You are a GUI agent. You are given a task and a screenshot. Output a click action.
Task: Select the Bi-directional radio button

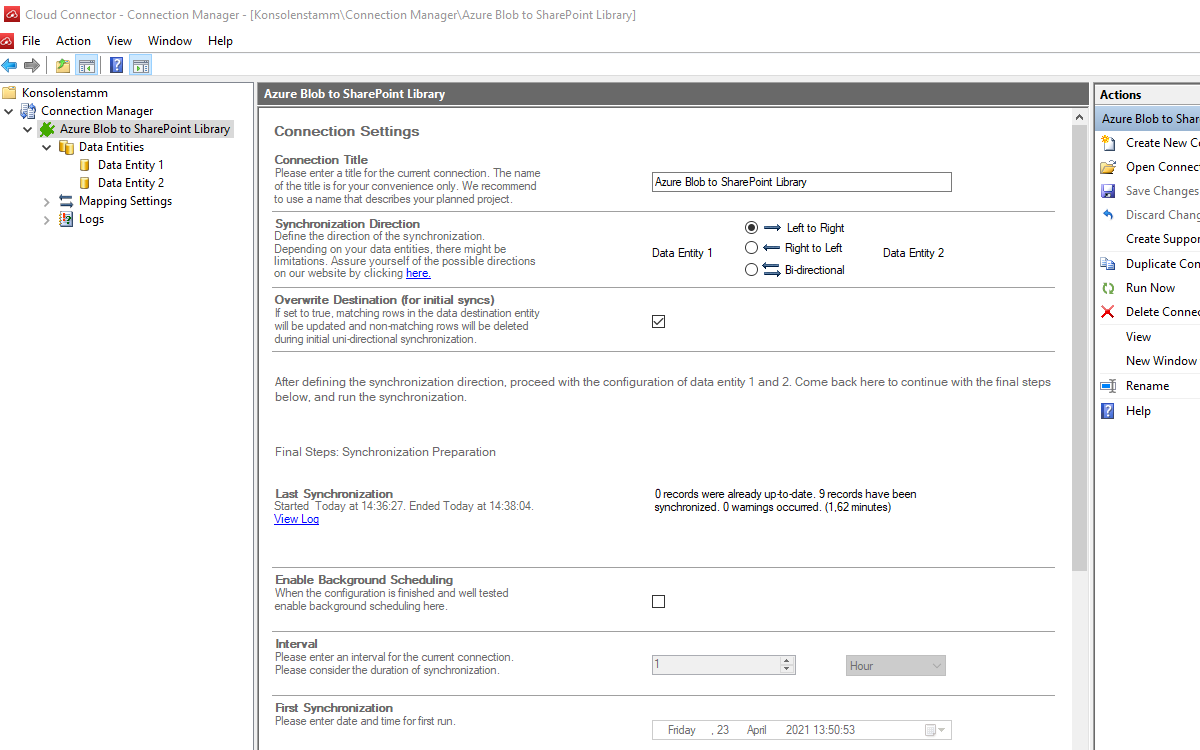click(x=752, y=270)
